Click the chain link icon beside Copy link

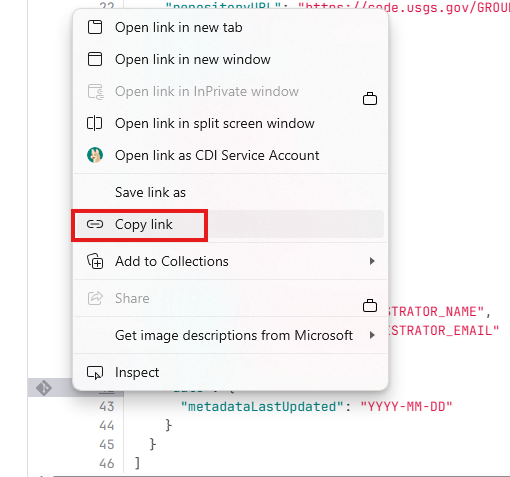click(95, 224)
